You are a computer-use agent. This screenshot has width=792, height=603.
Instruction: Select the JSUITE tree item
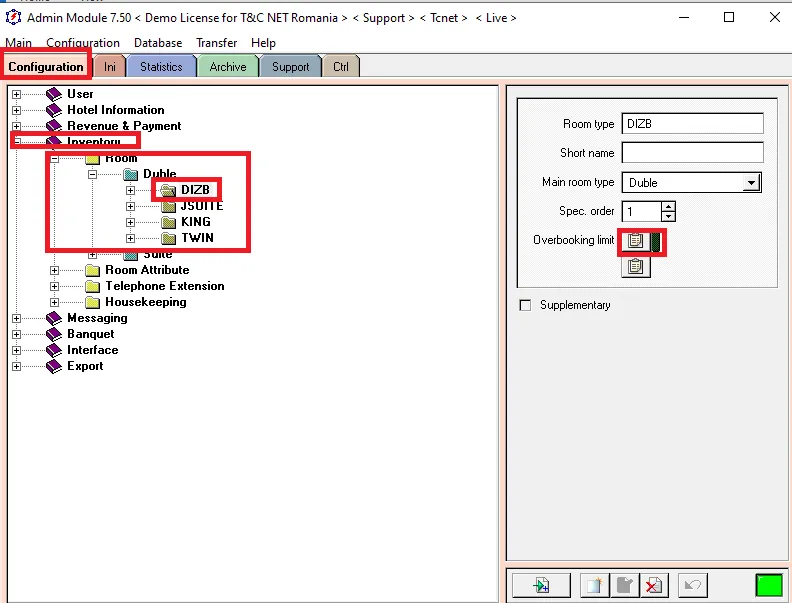(202, 206)
